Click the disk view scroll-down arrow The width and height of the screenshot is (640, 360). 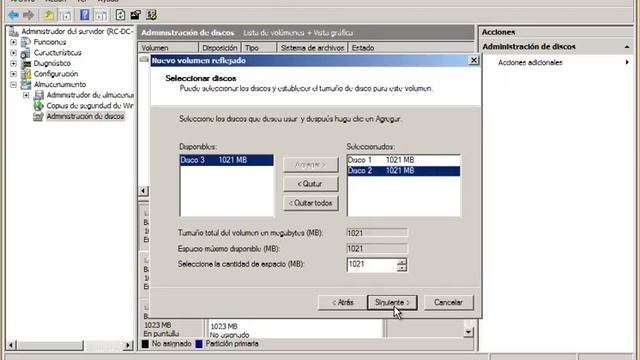click(x=468, y=332)
